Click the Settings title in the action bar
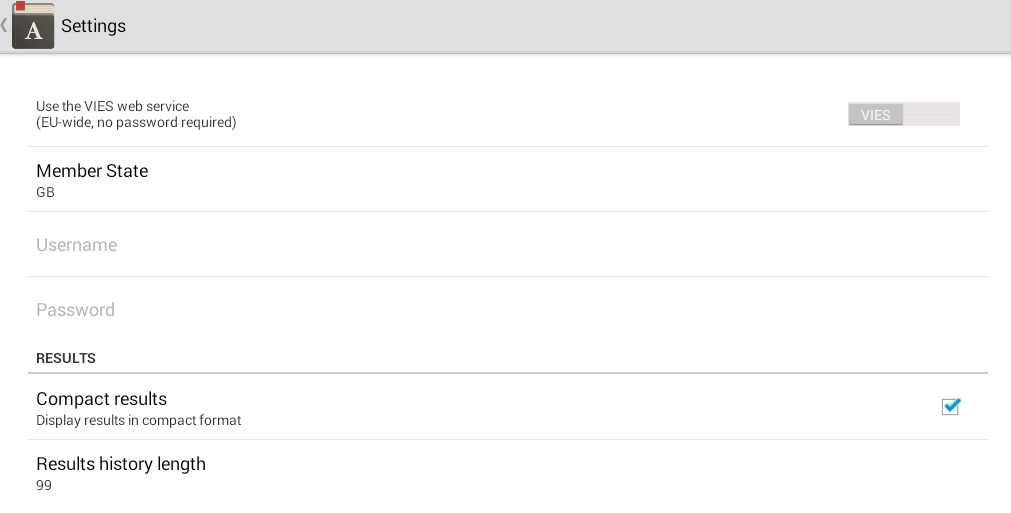Viewport: 1011px width, 513px height. (x=93, y=26)
